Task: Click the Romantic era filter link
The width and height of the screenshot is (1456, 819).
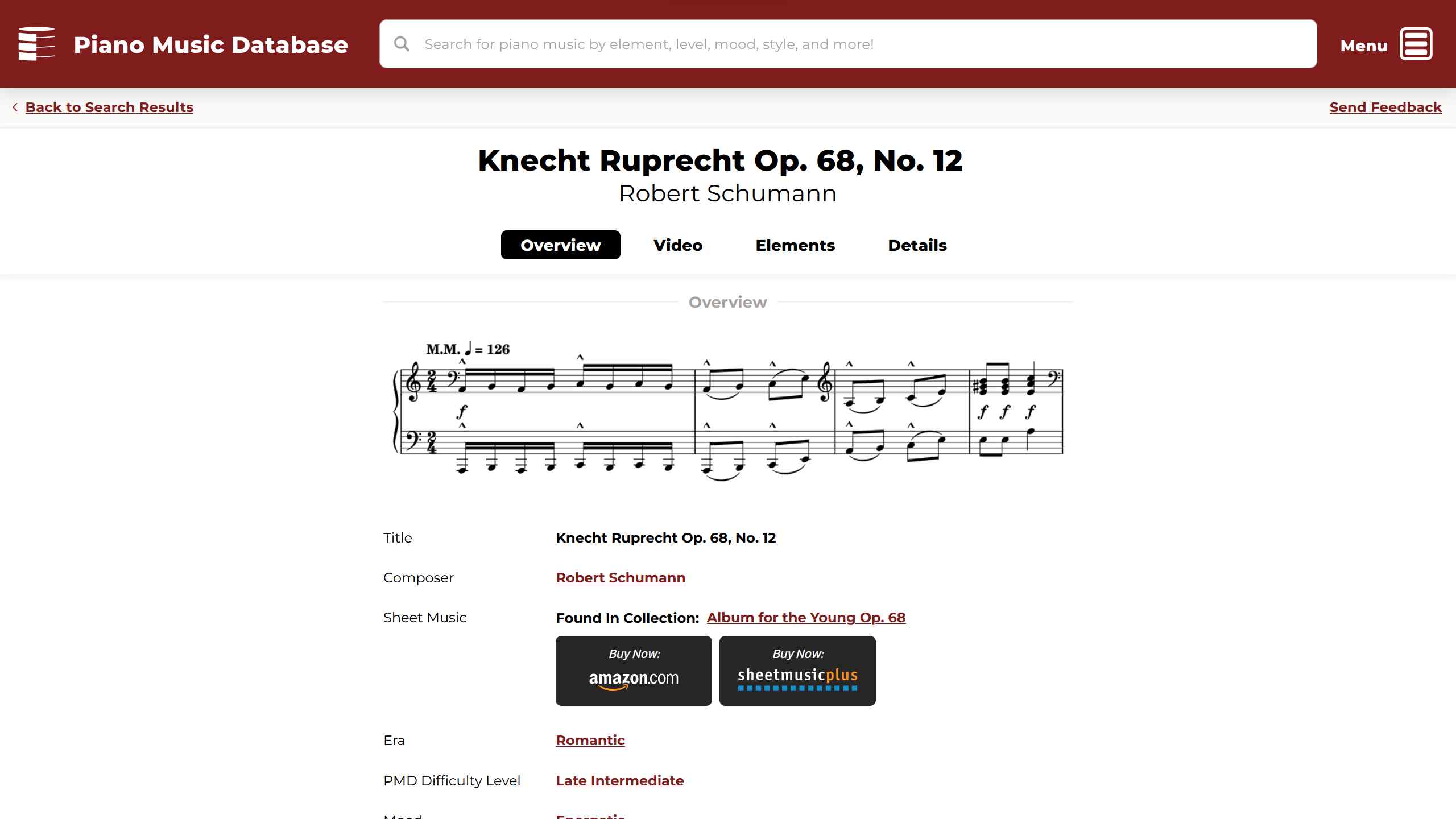Action: tap(590, 740)
